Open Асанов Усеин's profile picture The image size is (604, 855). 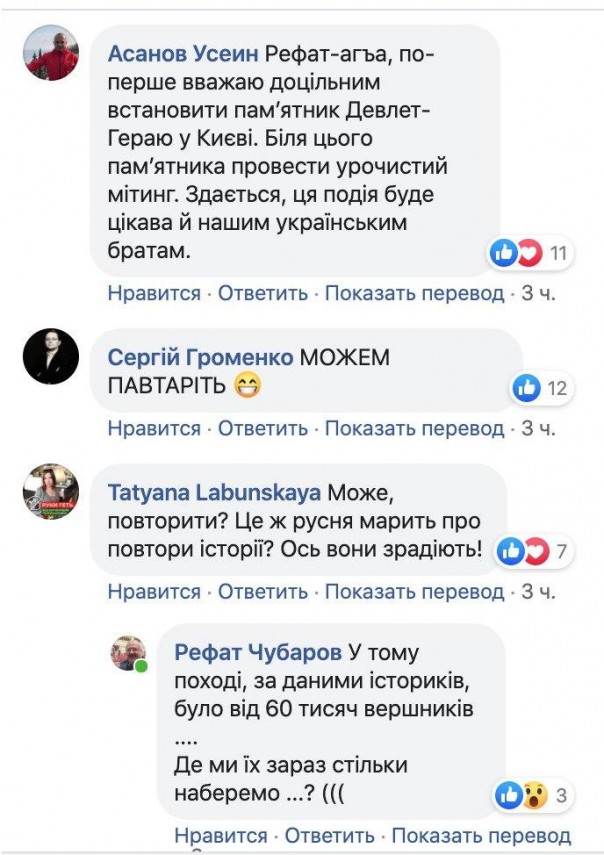pos(51,52)
